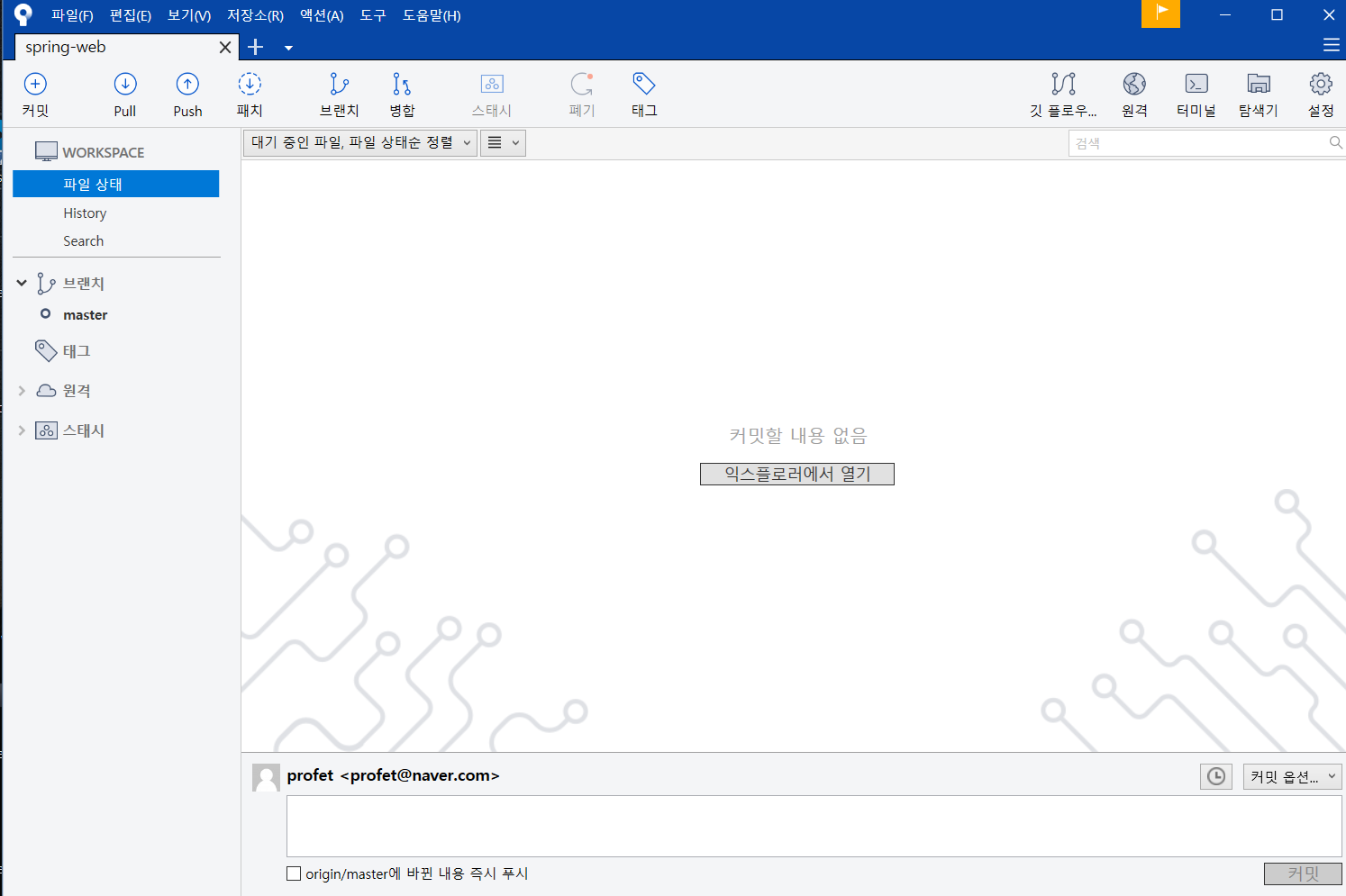Open the 파일(F) menu
The image size is (1346, 896).
tap(72, 15)
